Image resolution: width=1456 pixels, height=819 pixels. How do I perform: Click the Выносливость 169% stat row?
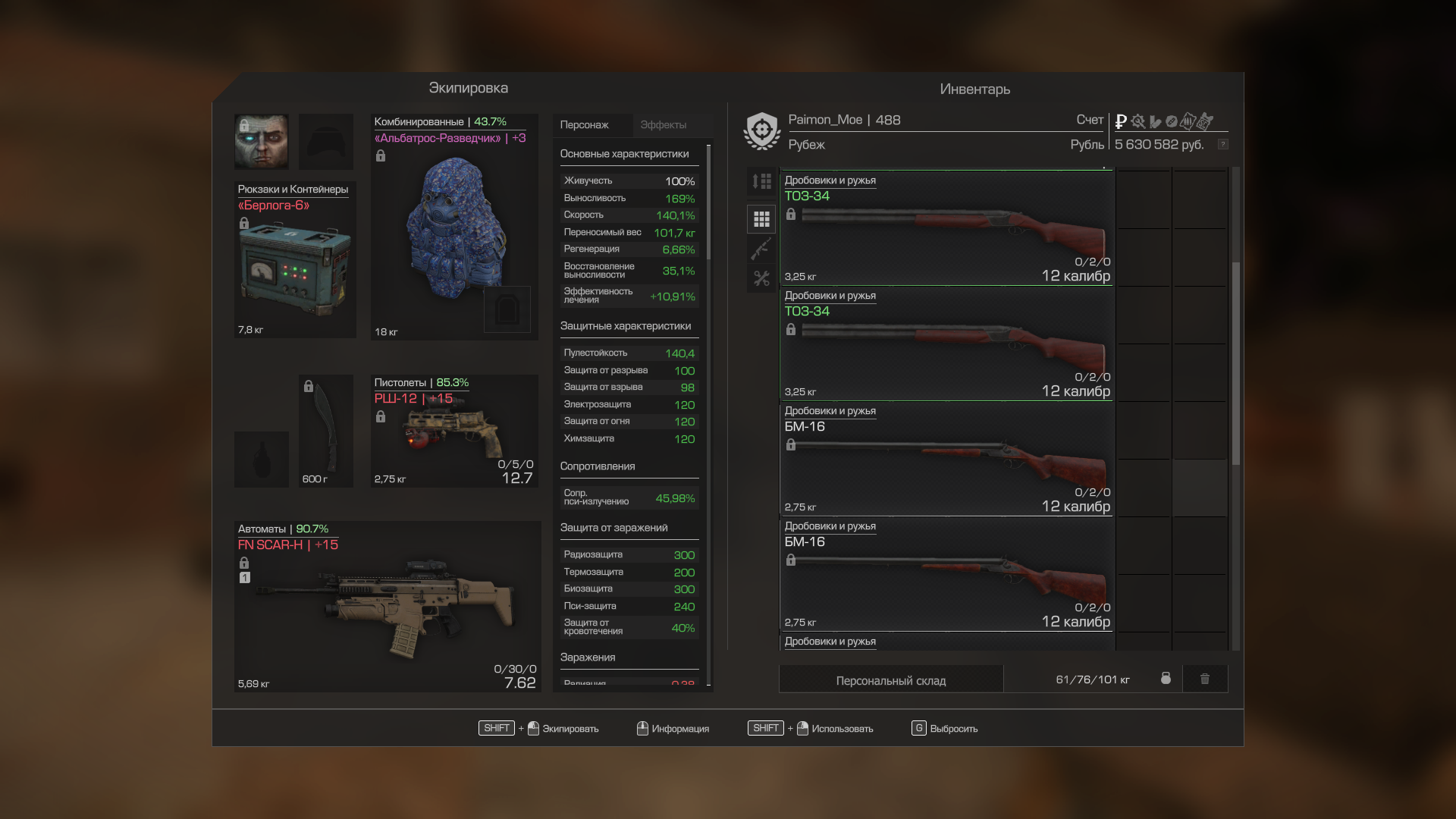629,198
